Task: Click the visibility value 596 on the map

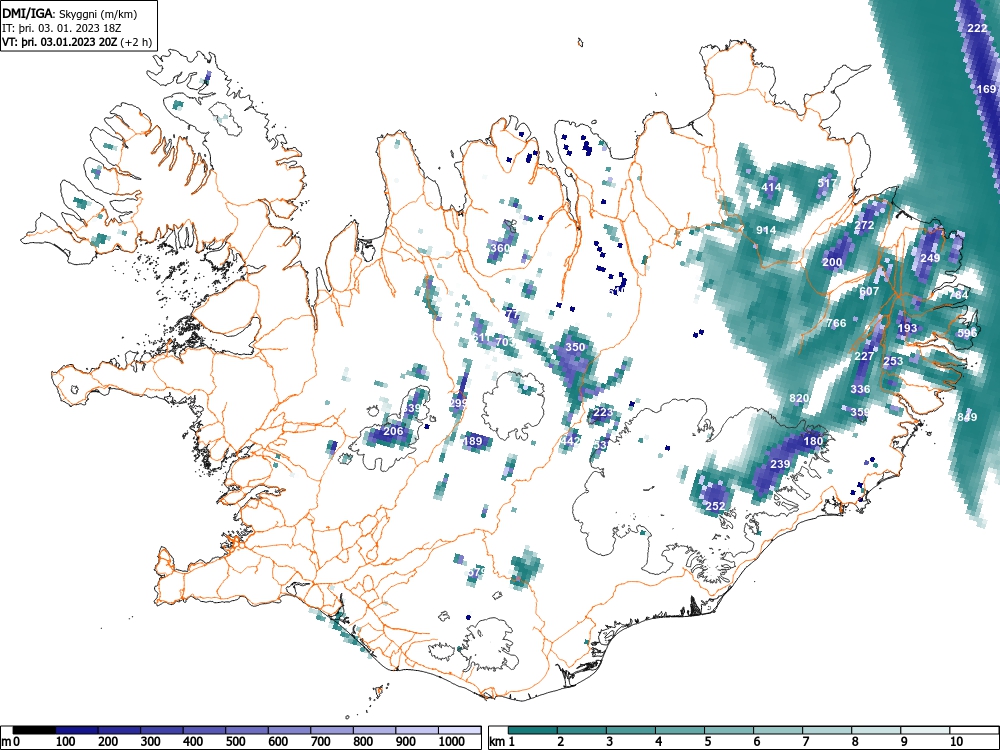Action: click(967, 333)
